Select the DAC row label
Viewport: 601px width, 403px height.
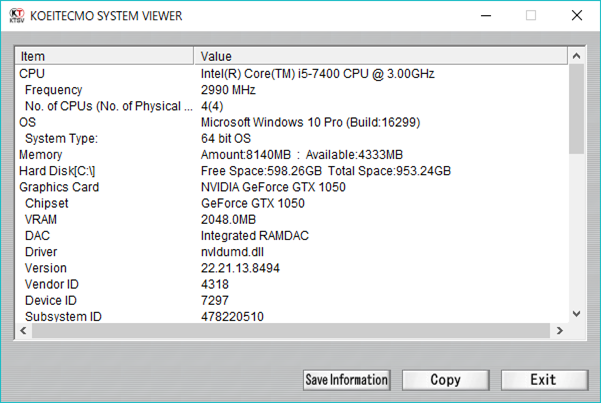(37, 235)
